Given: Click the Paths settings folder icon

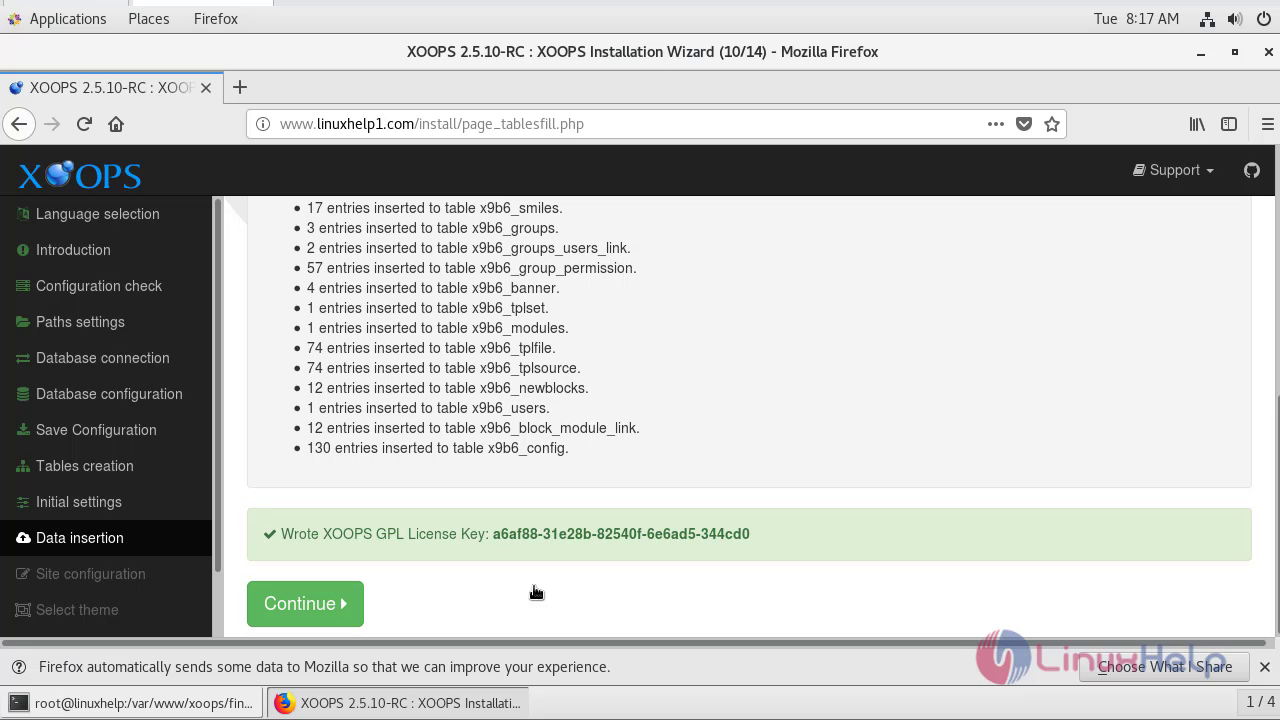Looking at the screenshot, I should click(23, 322).
